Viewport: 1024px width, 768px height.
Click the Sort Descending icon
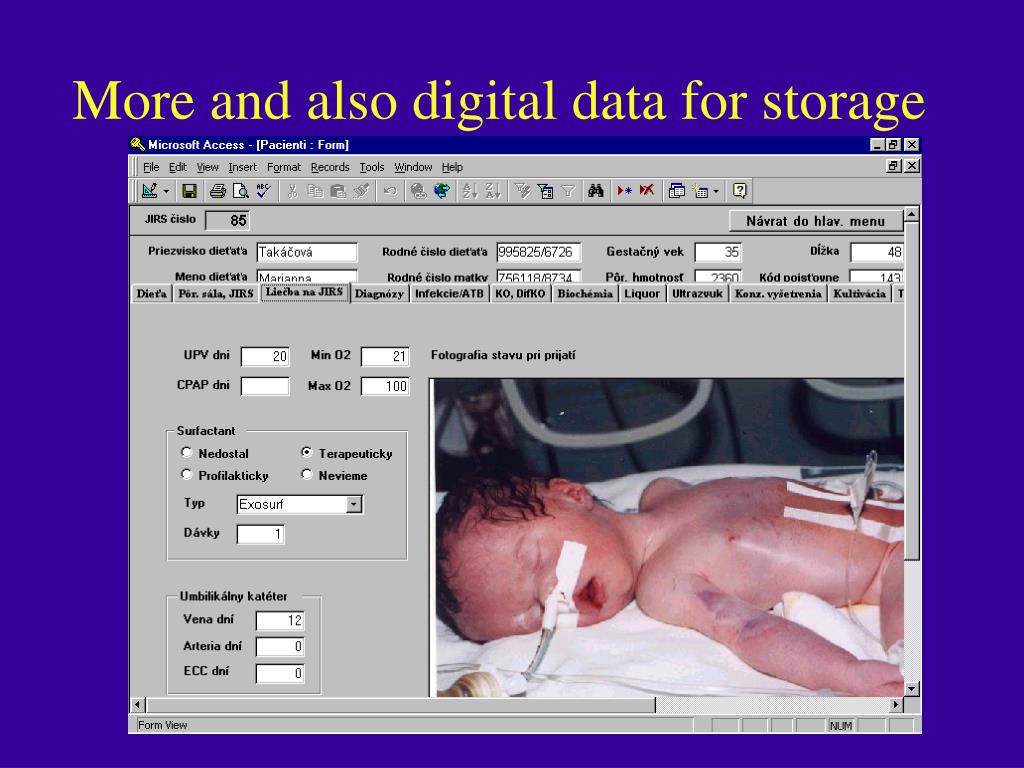coord(493,191)
